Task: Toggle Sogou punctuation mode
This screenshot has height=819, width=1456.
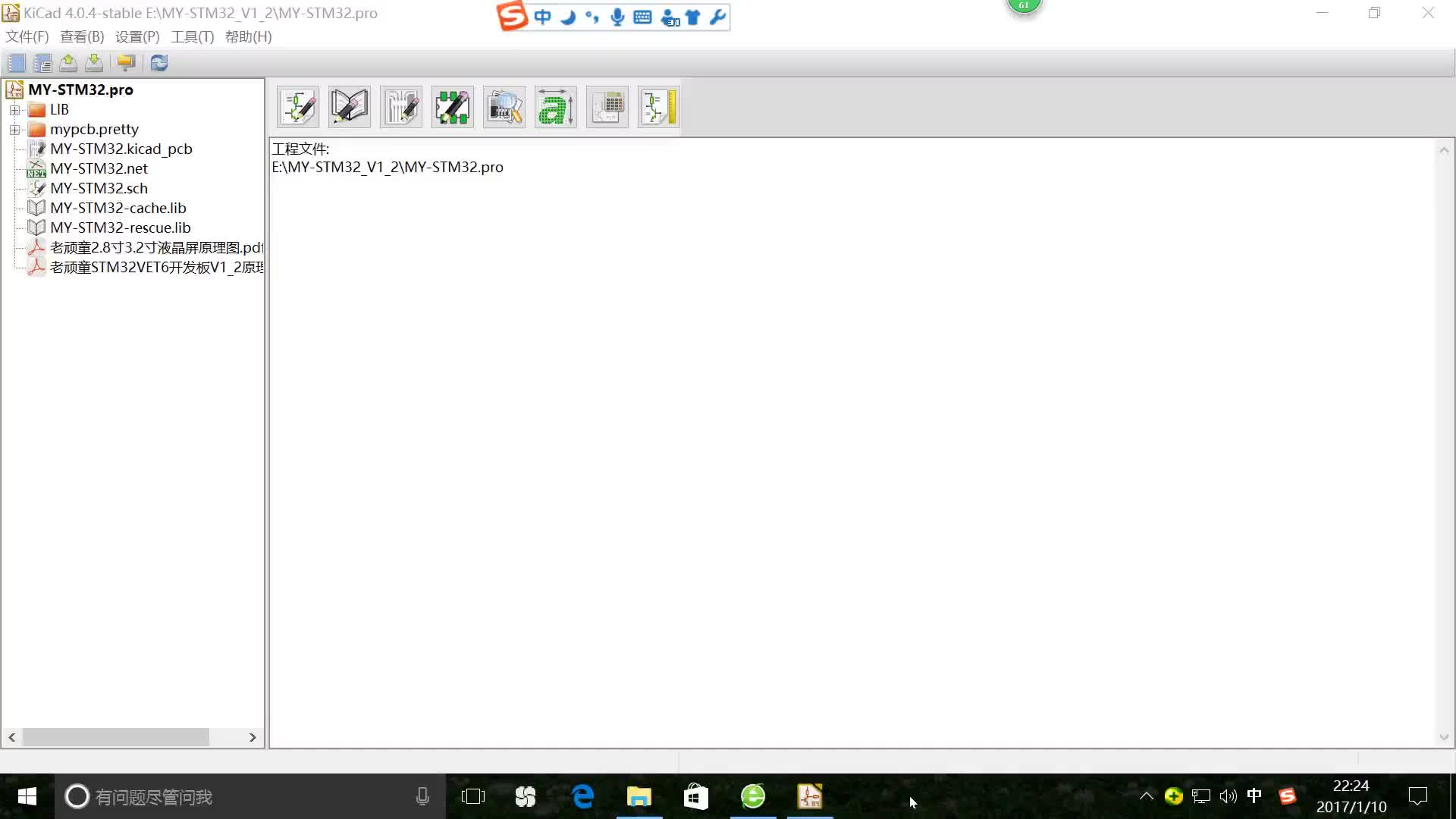Action: [x=592, y=17]
